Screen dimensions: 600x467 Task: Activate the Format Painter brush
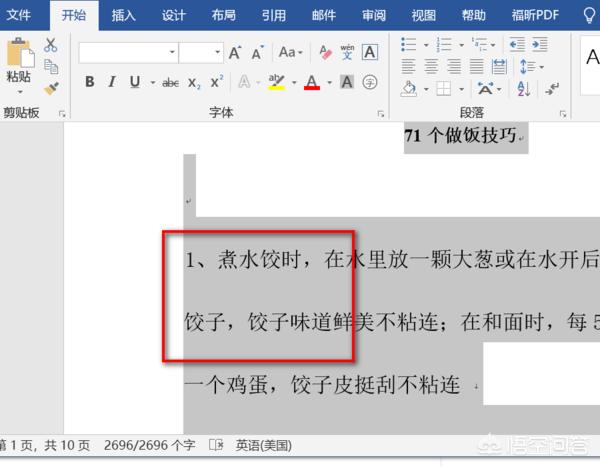tap(51, 88)
